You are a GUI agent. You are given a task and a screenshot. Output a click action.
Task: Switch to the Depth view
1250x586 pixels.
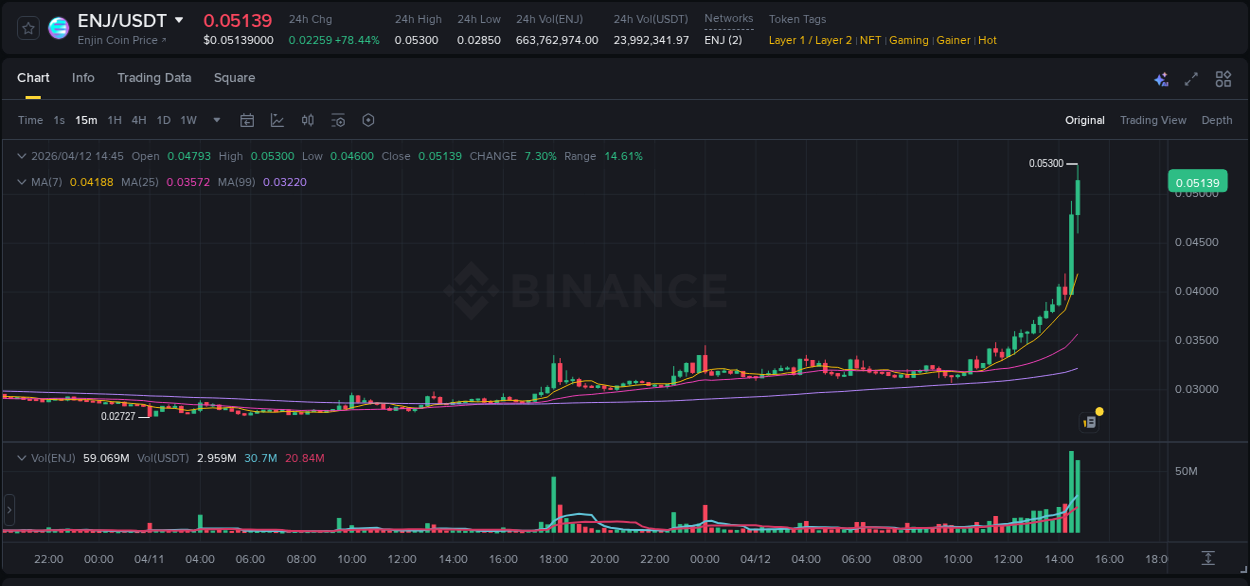pyautogui.click(x=1217, y=120)
